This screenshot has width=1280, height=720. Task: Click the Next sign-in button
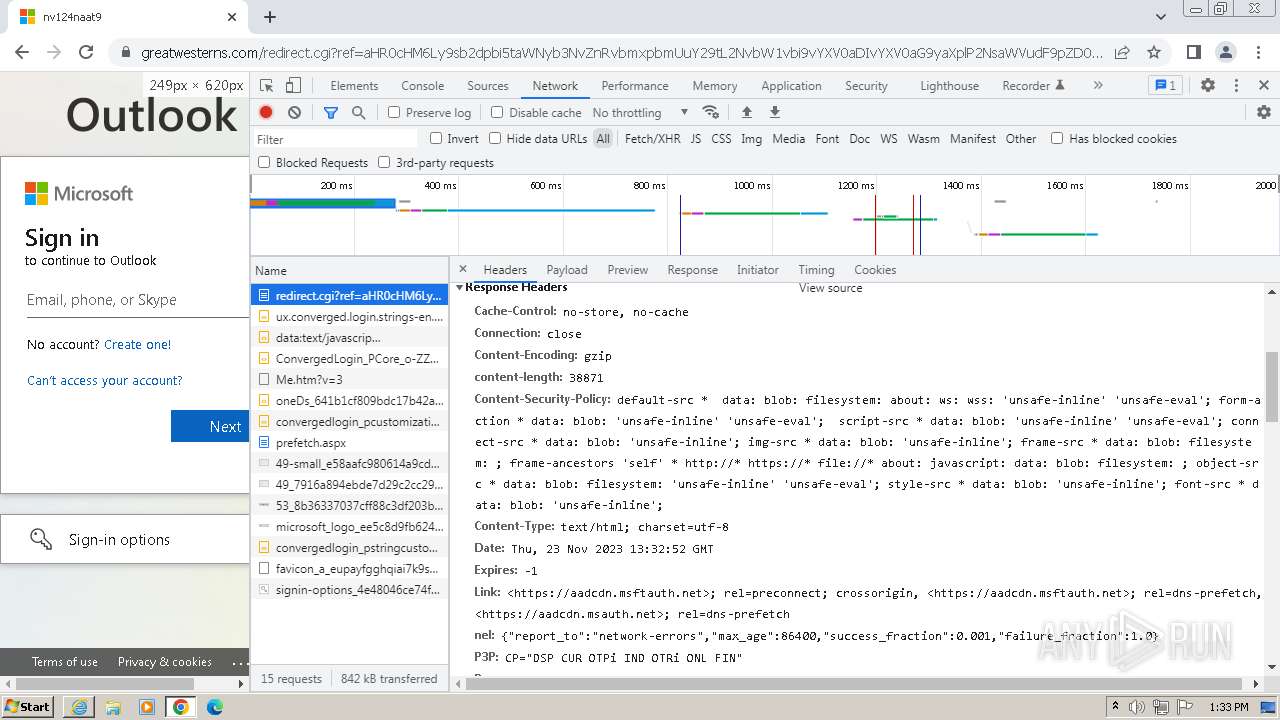click(x=210, y=426)
